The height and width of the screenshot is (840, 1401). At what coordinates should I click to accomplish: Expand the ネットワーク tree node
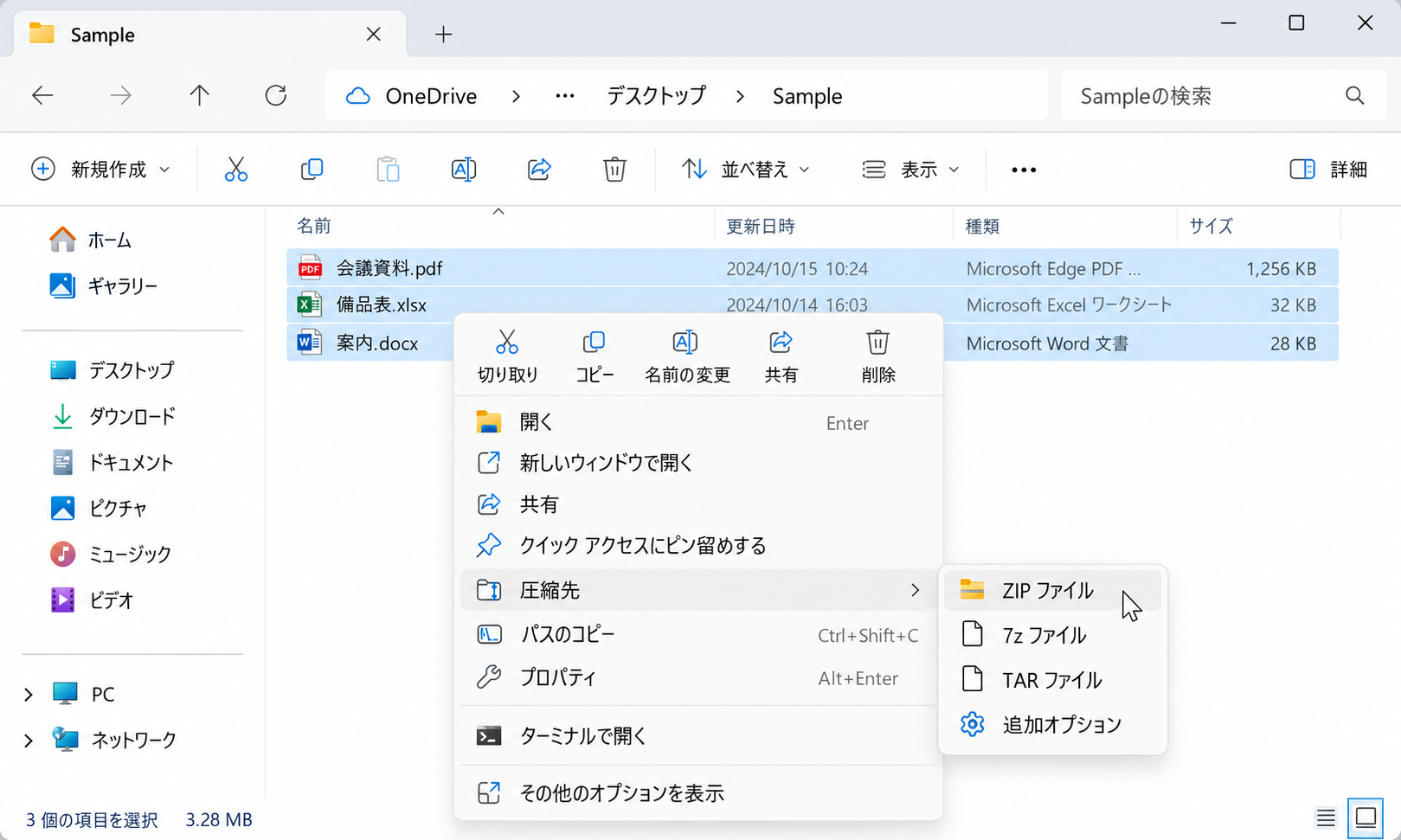tap(29, 740)
